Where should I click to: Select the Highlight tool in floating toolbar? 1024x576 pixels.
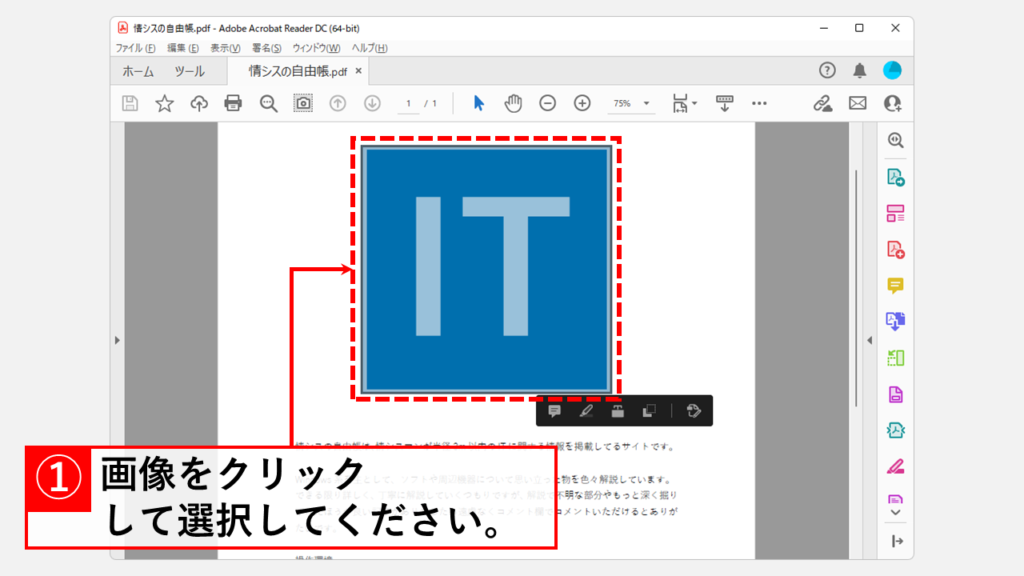[x=585, y=410]
